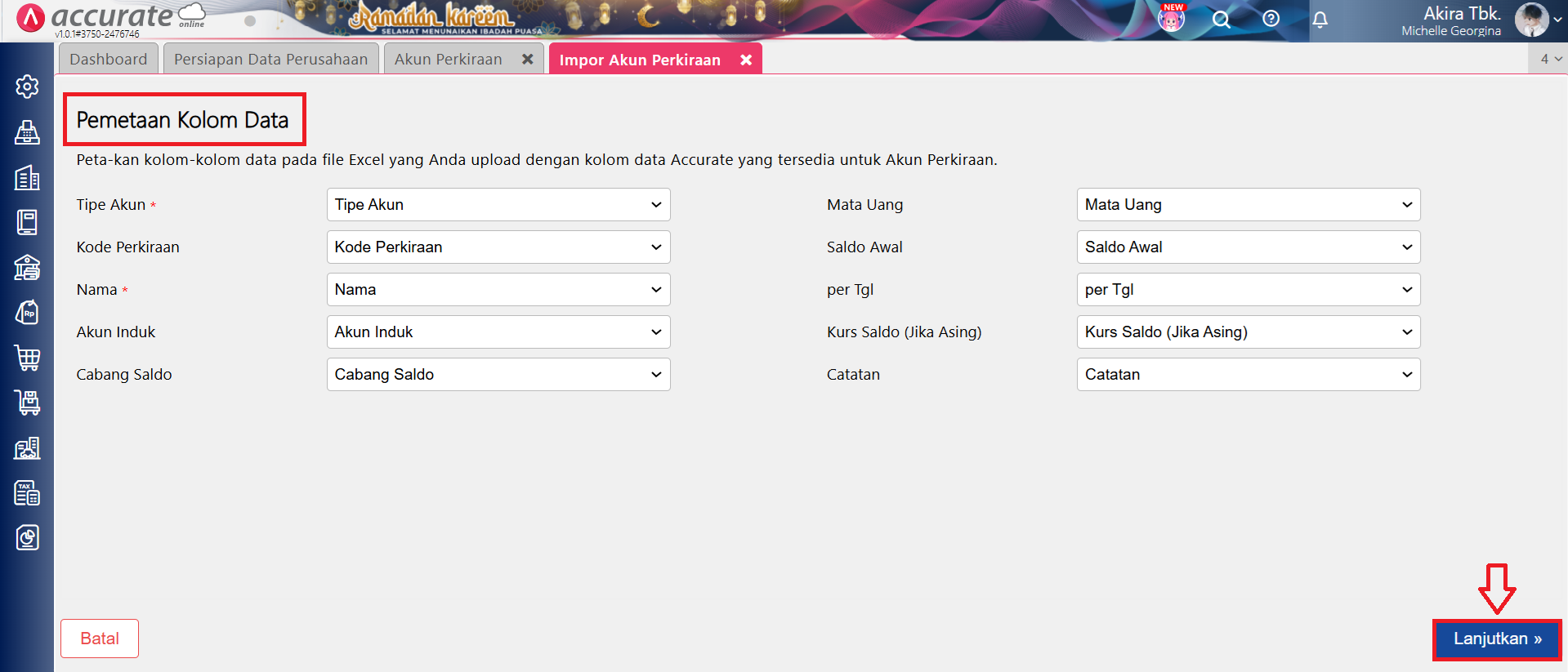The height and width of the screenshot is (672, 1568).
Task: Click the Rp price tag sidebar icon
Action: pyautogui.click(x=27, y=313)
